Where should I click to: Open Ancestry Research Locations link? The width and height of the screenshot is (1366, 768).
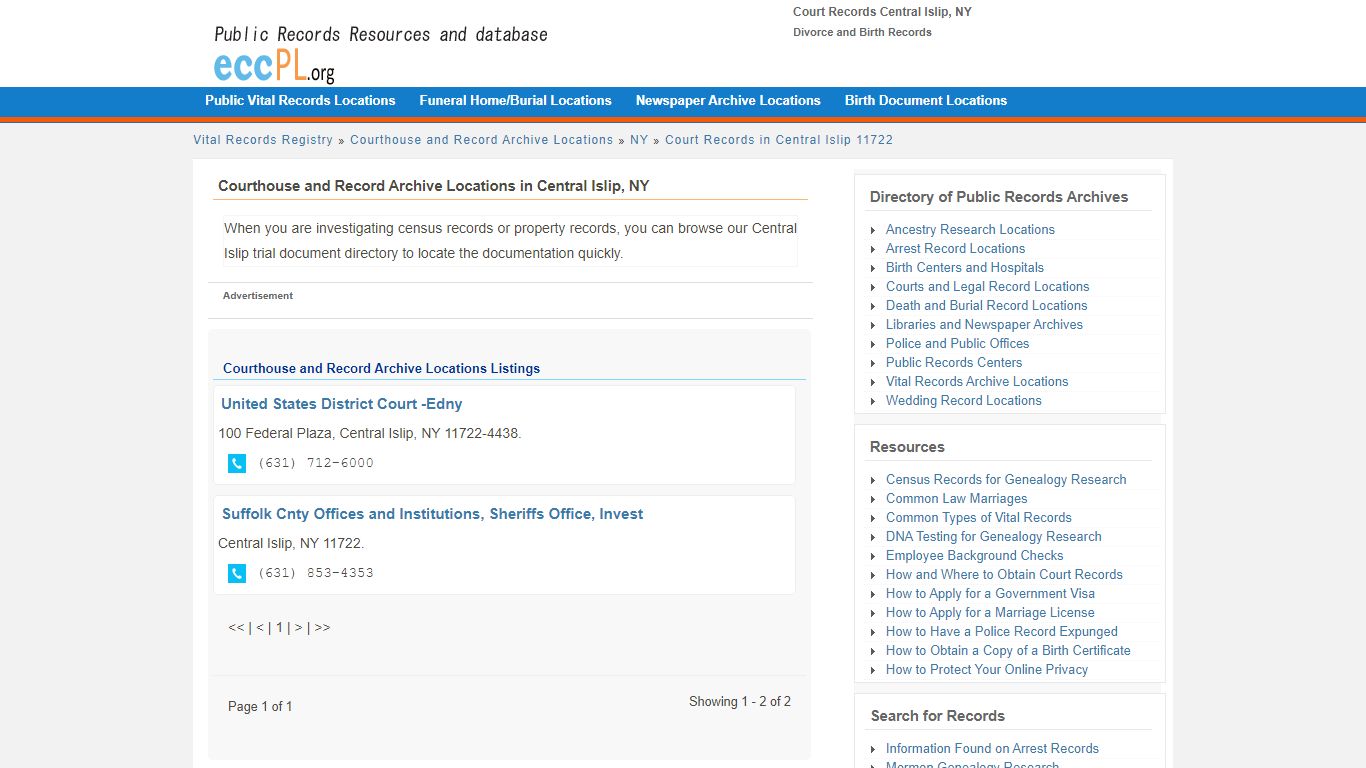[x=970, y=229]
